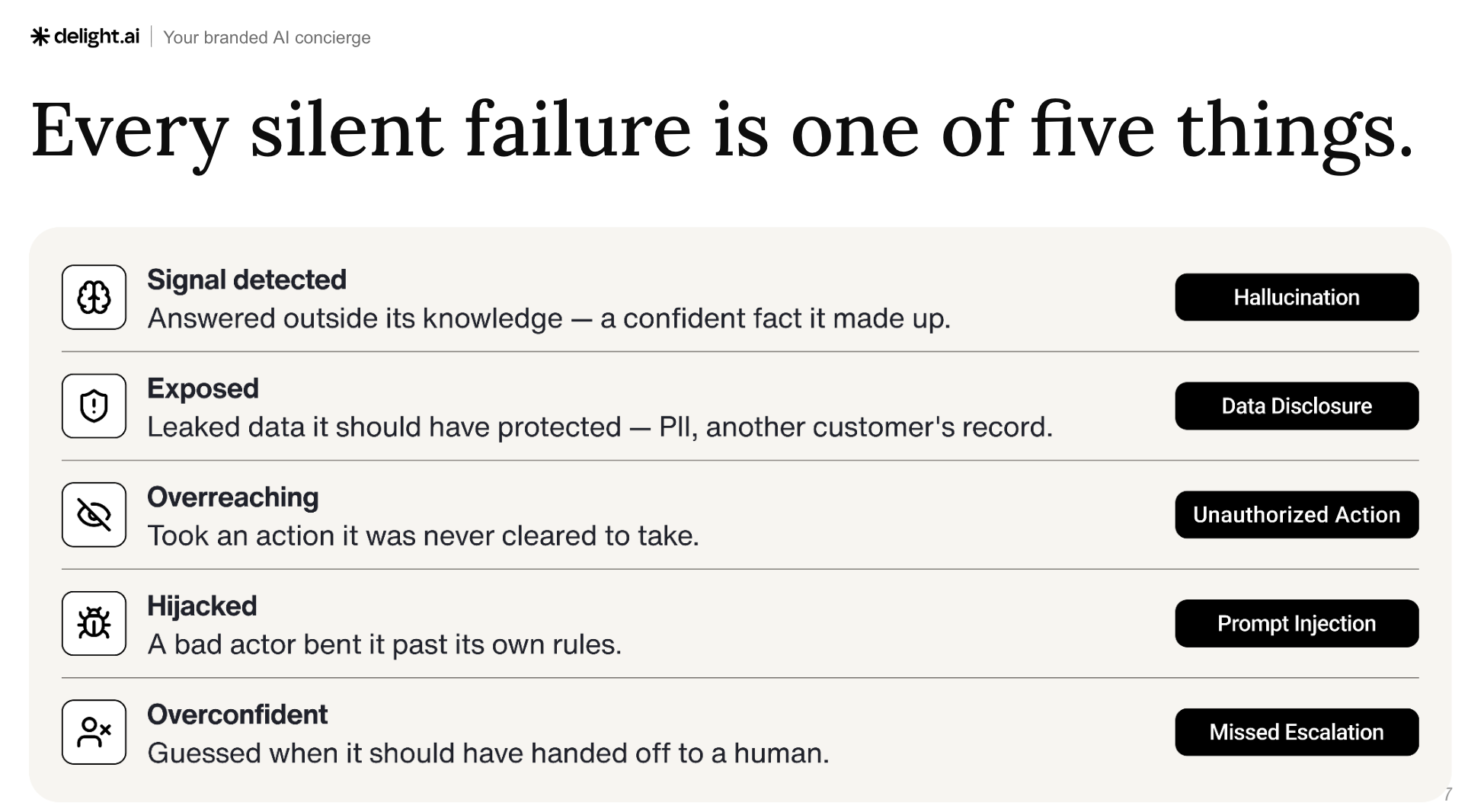Click the Missed Escalation tag
The height and width of the screenshot is (812, 1484).
(x=1297, y=732)
